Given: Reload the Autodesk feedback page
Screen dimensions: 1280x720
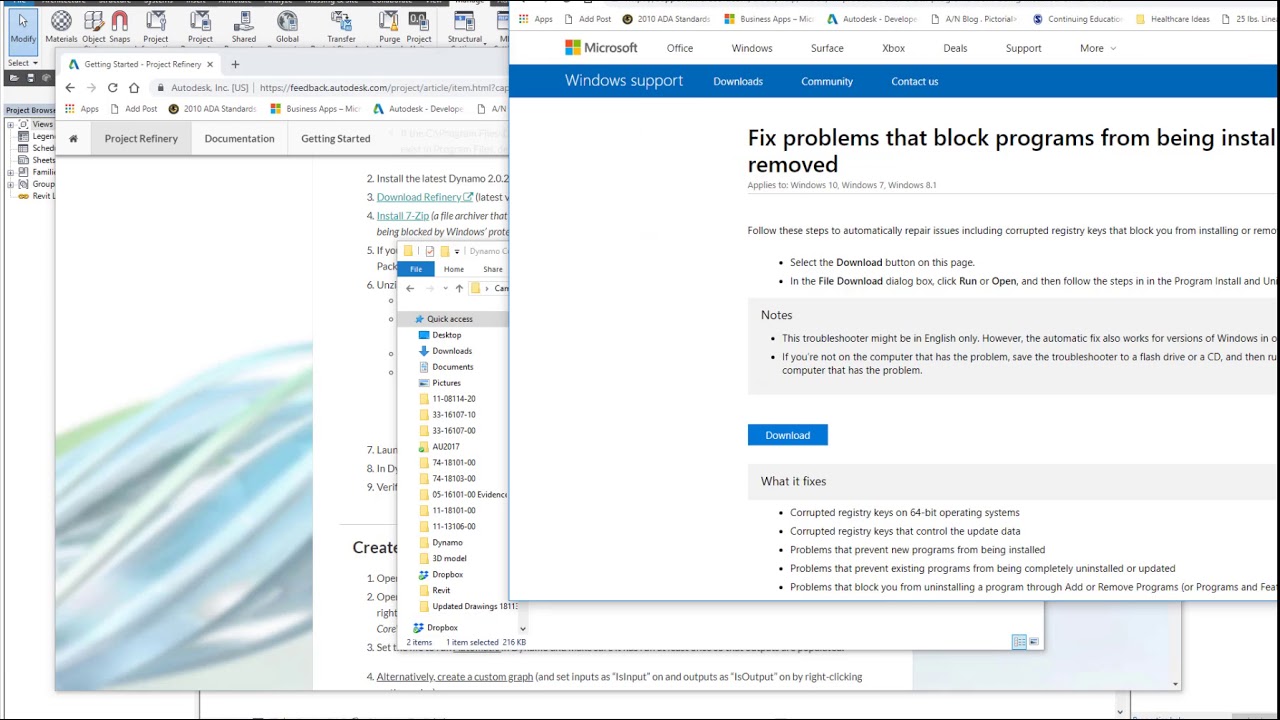Looking at the screenshot, I should pyautogui.click(x=112, y=88).
